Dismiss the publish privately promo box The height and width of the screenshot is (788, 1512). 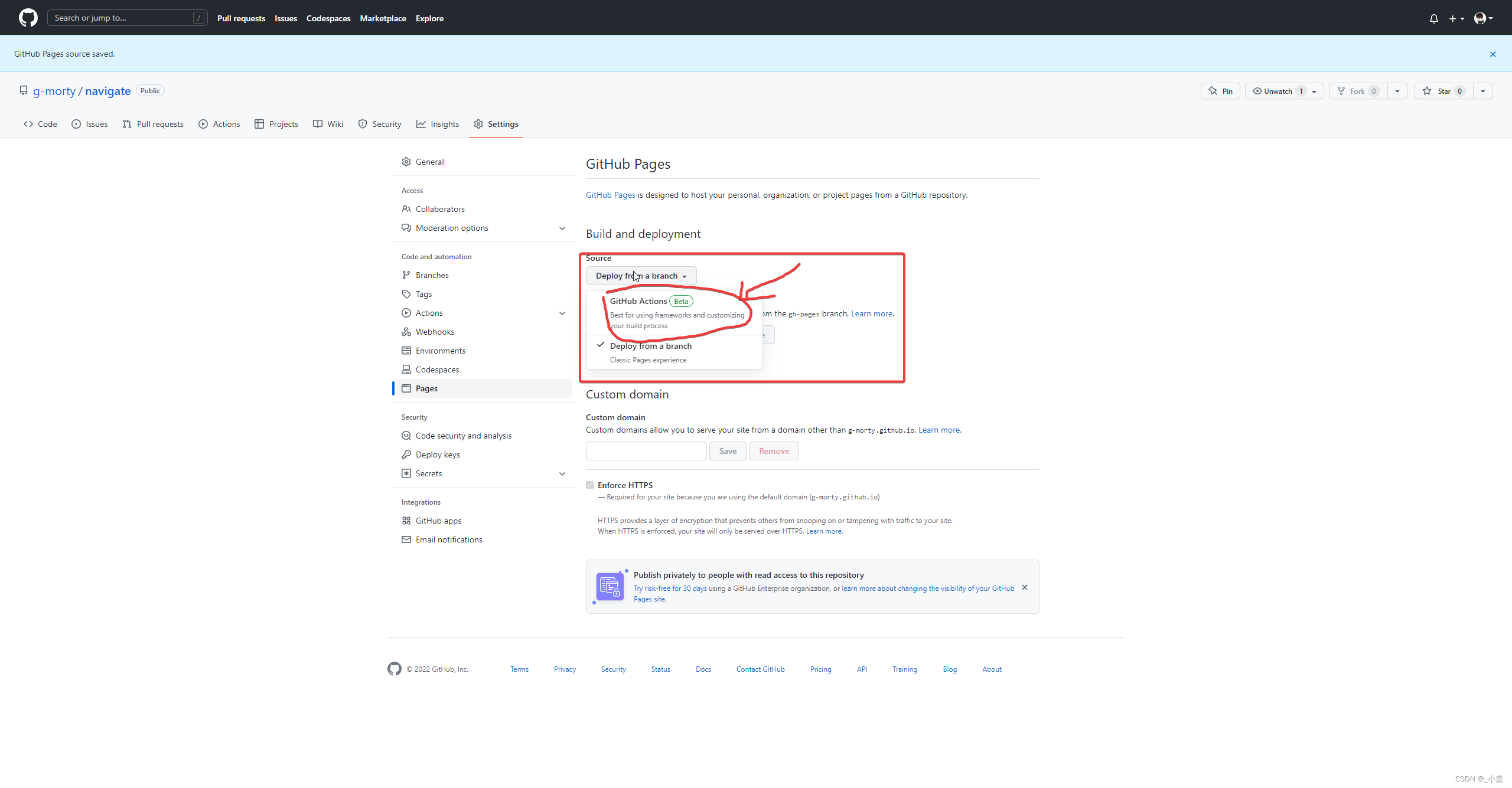(1025, 587)
